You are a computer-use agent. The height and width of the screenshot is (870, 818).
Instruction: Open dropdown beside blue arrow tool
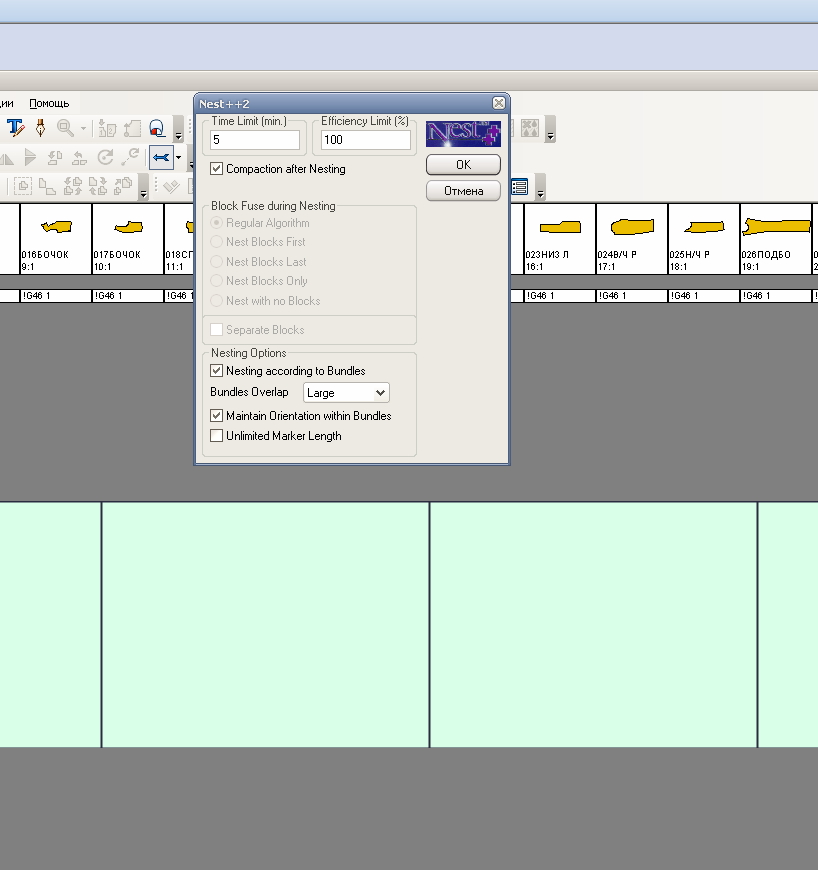(x=178, y=158)
